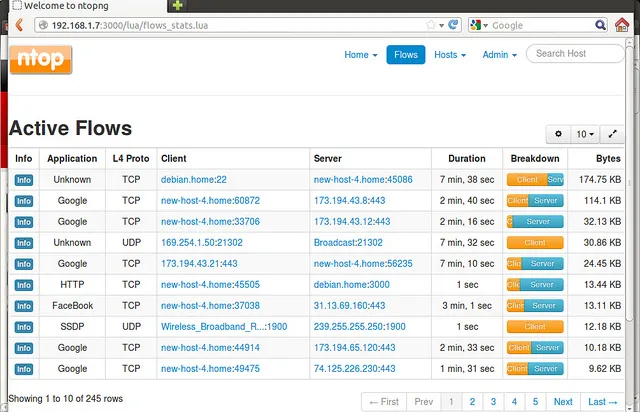Click the expand table arrows icon
The image size is (640, 412).
614,134
